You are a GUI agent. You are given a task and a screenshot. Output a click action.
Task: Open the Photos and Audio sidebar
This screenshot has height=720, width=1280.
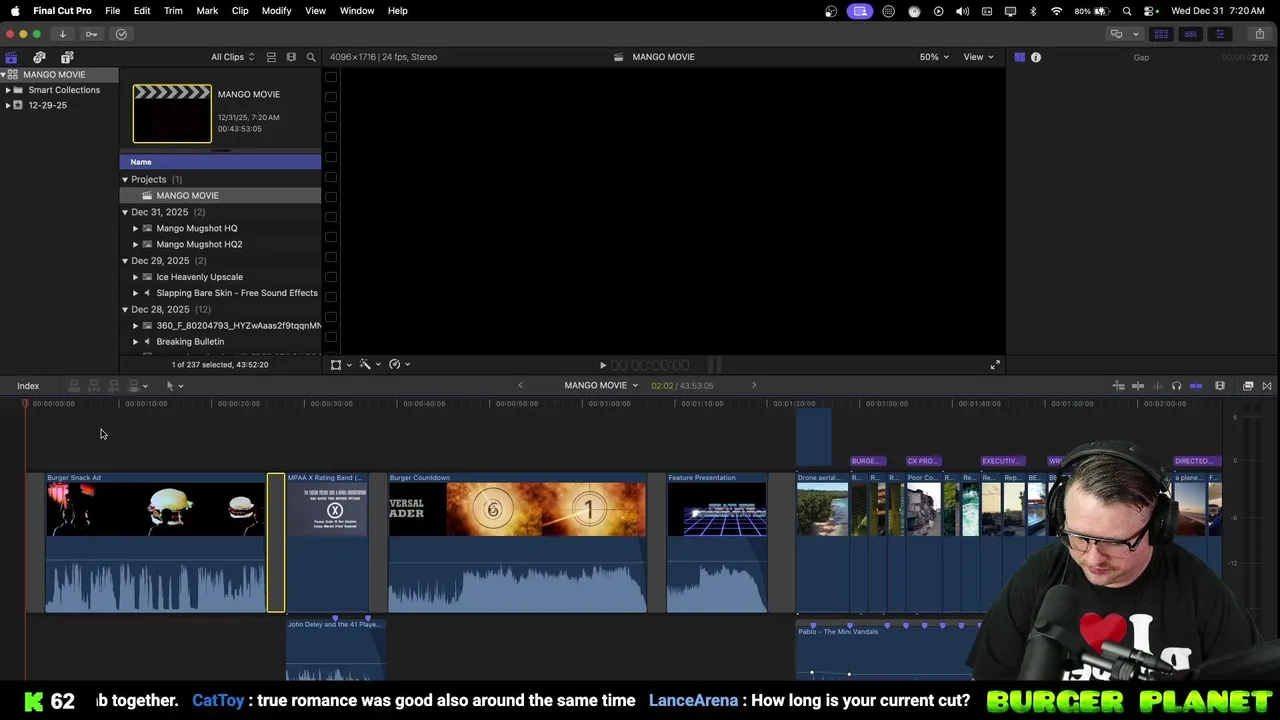(x=39, y=57)
